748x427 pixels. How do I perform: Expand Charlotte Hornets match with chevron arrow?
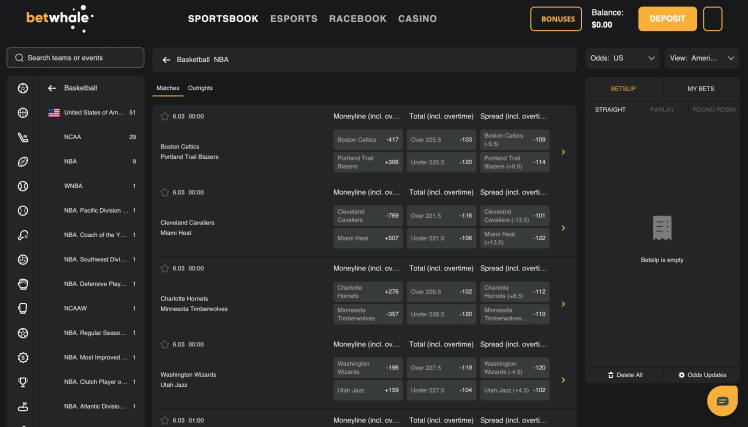(564, 304)
